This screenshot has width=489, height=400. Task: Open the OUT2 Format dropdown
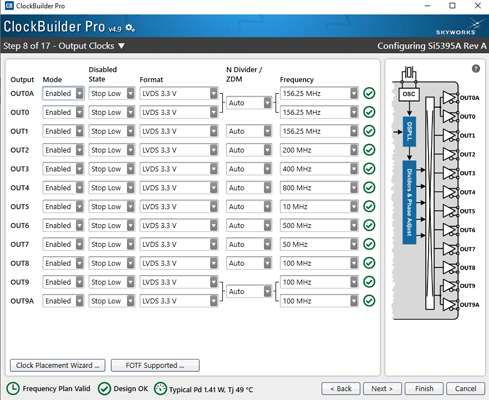pyautogui.click(x=179, y=150)
